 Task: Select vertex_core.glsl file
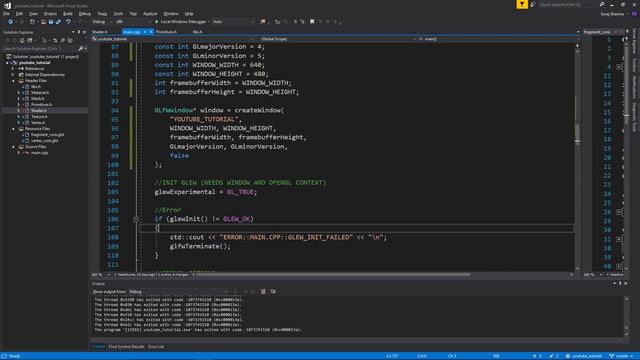tap(44, 141)
